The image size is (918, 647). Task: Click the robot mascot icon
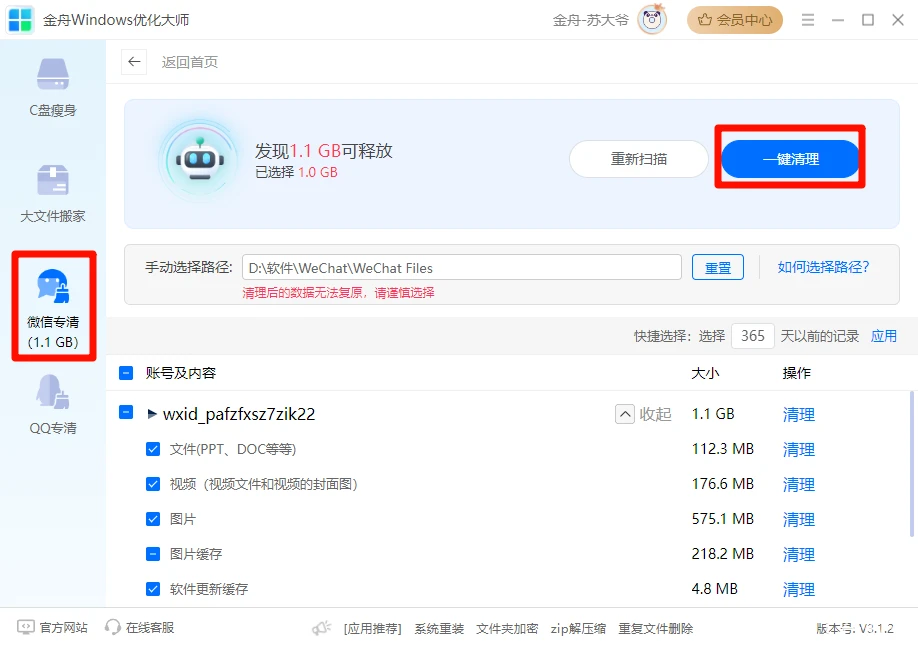pyautogui.click(x=200, y=160)
